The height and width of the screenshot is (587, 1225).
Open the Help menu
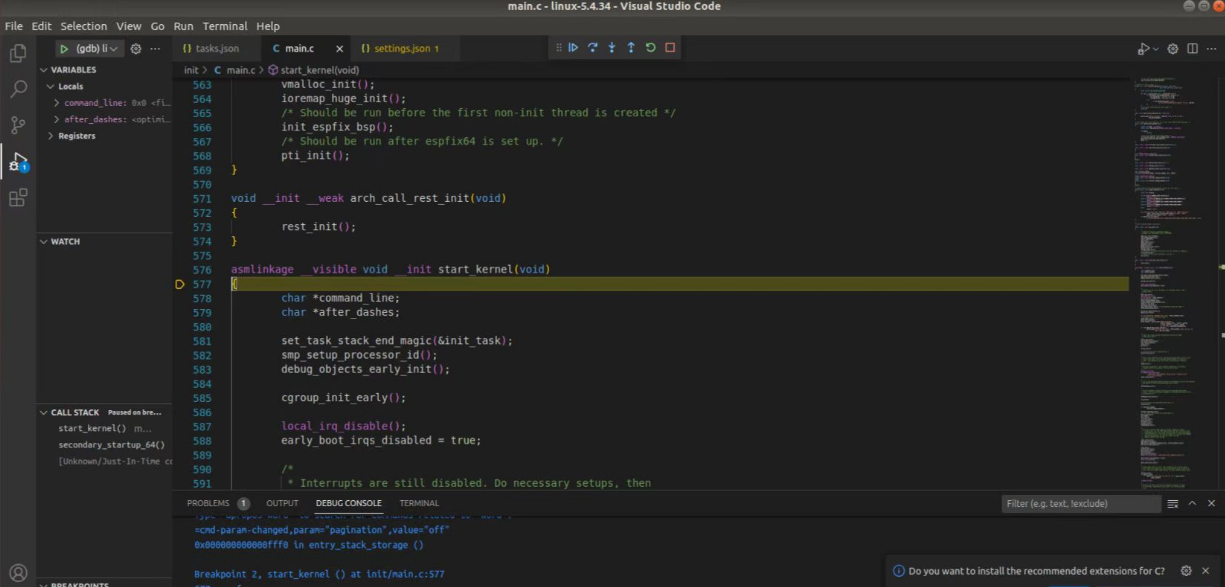coord(268,26)
